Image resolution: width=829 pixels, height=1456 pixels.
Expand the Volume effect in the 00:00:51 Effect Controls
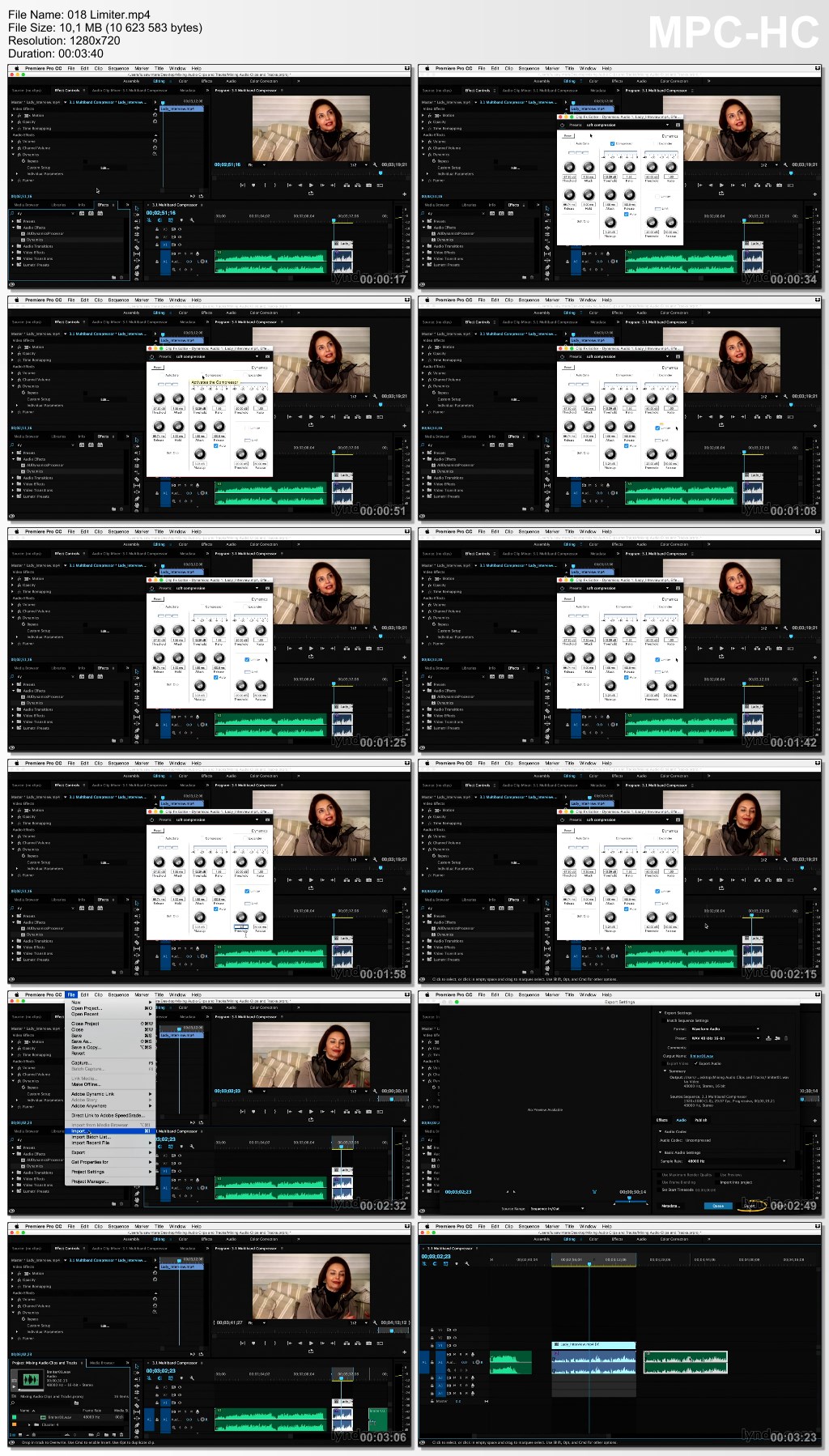(12, 373)
